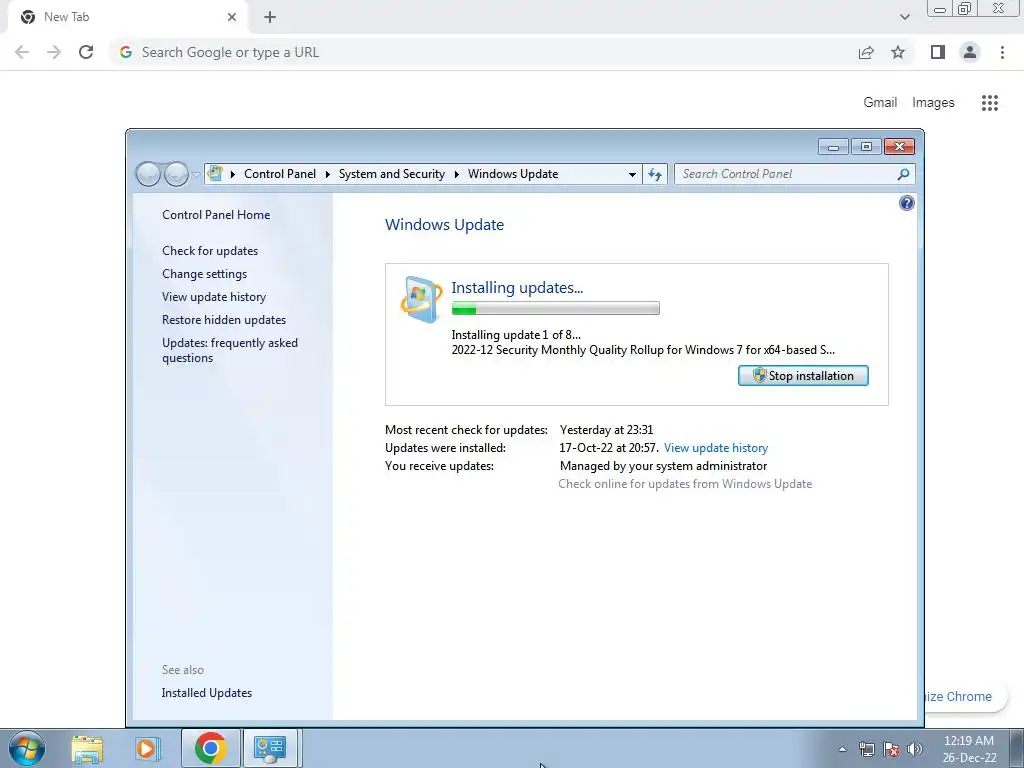Viewport: 1024px width, 768px height.
Task: Open the View update history link beside the install date
Action: (x=716, y=448)
